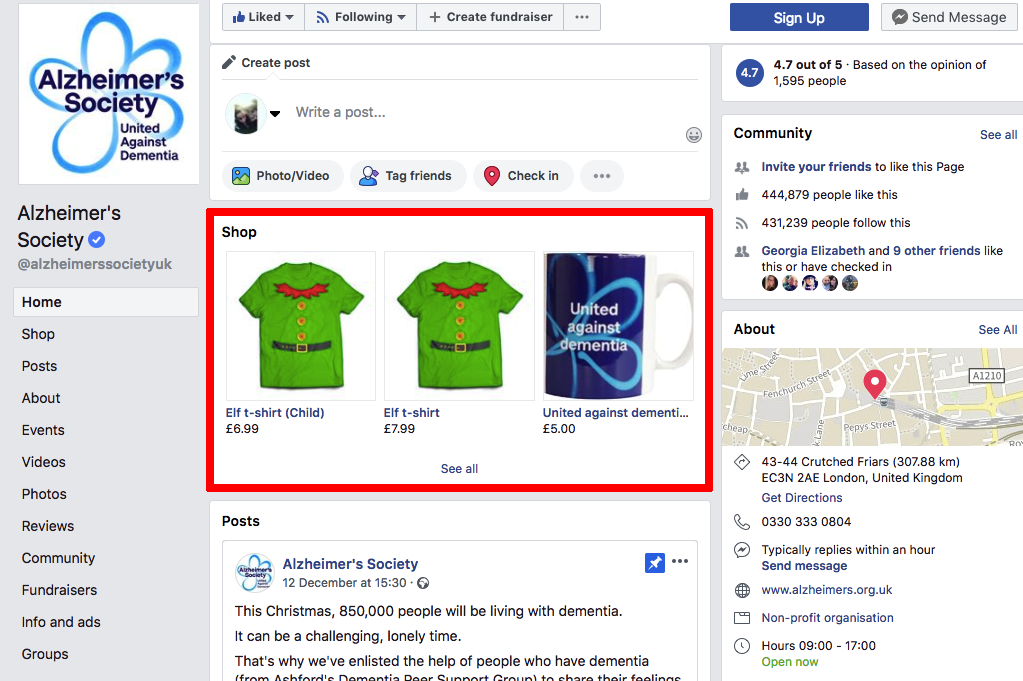Image resolution: width=1023 pixels, height=681 pixels.
Task: Click the Send Message button
Action: [948, 17]
